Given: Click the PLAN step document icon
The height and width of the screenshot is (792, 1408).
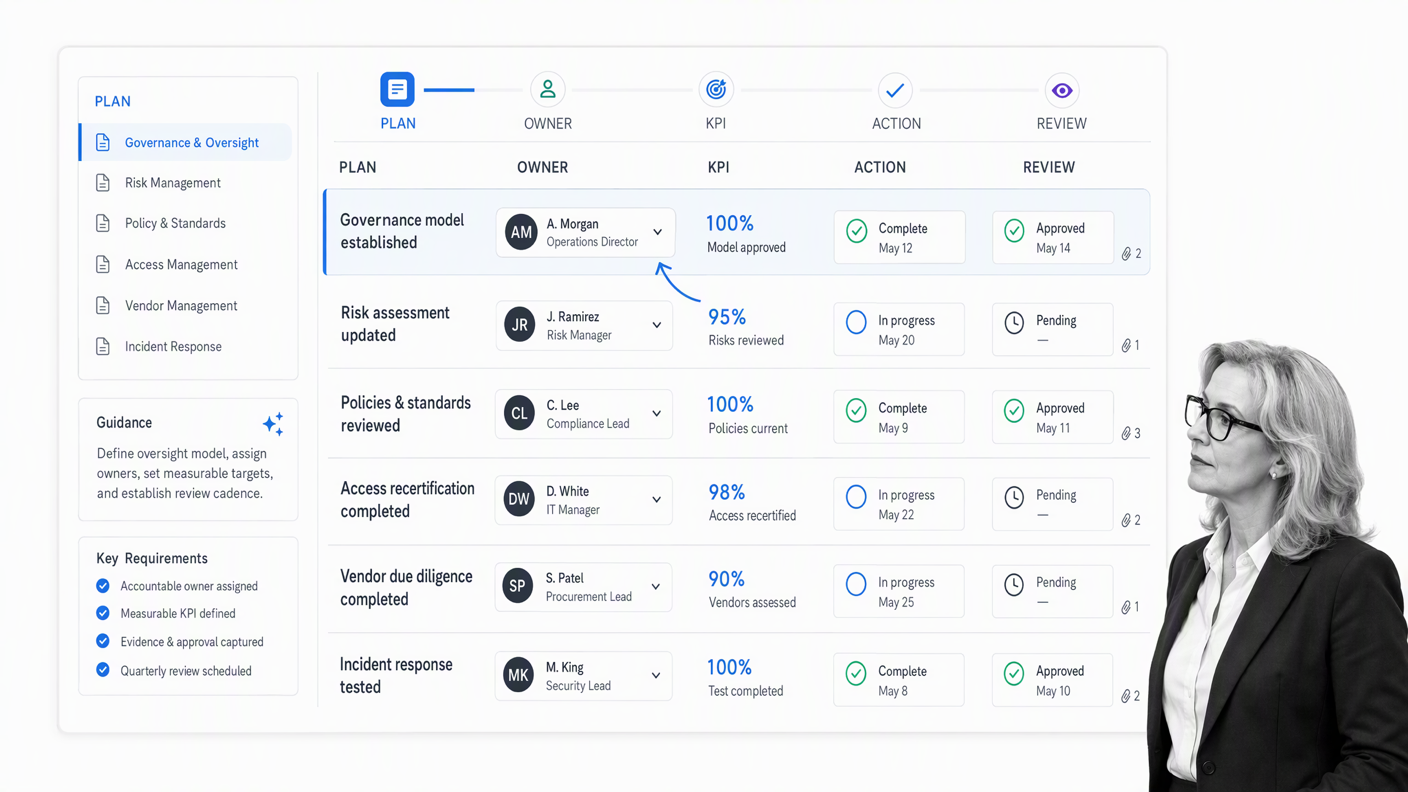Looking at the screenshot, I should click(397, 89).
